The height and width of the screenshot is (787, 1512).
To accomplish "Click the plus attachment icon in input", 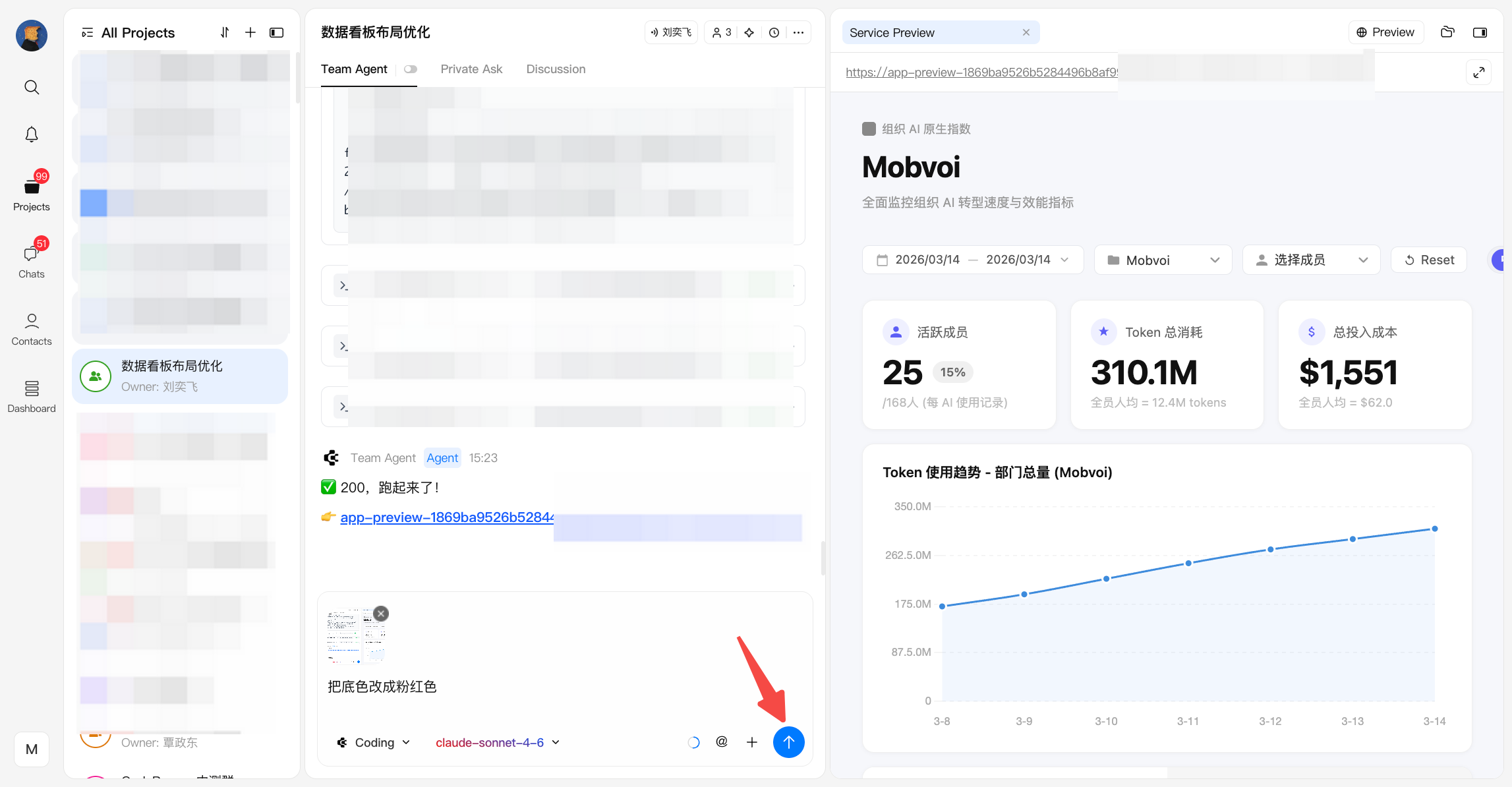I will coord(752,742).
